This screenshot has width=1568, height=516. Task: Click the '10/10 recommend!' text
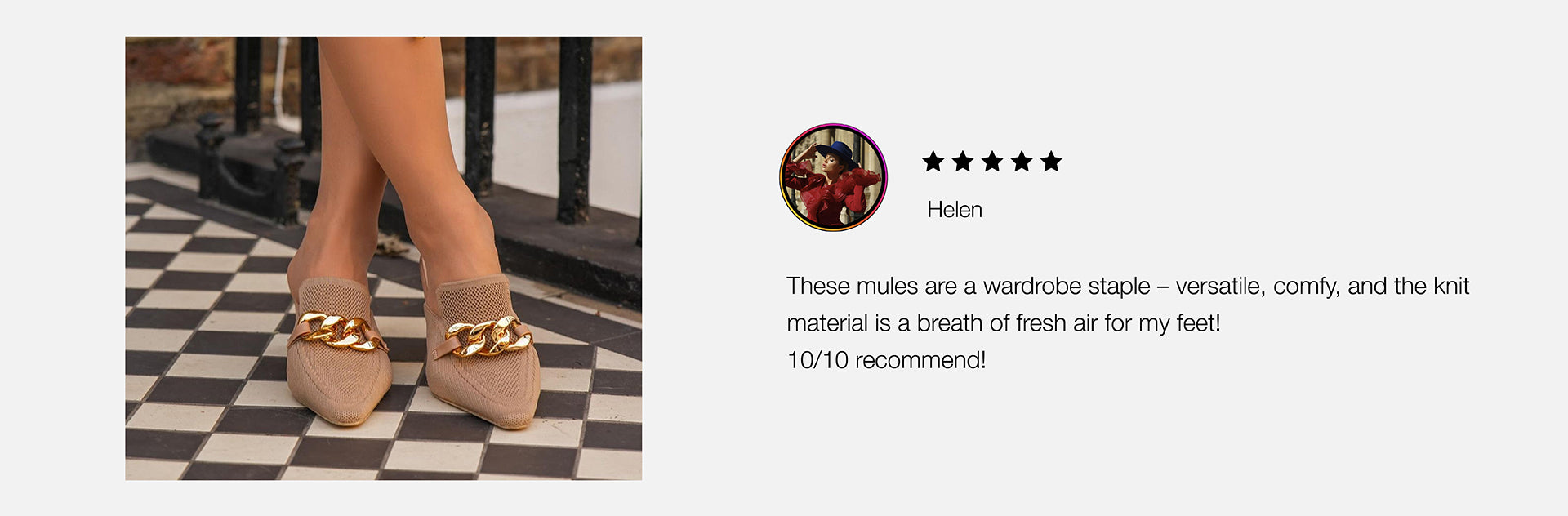click(x=886, y=360)
